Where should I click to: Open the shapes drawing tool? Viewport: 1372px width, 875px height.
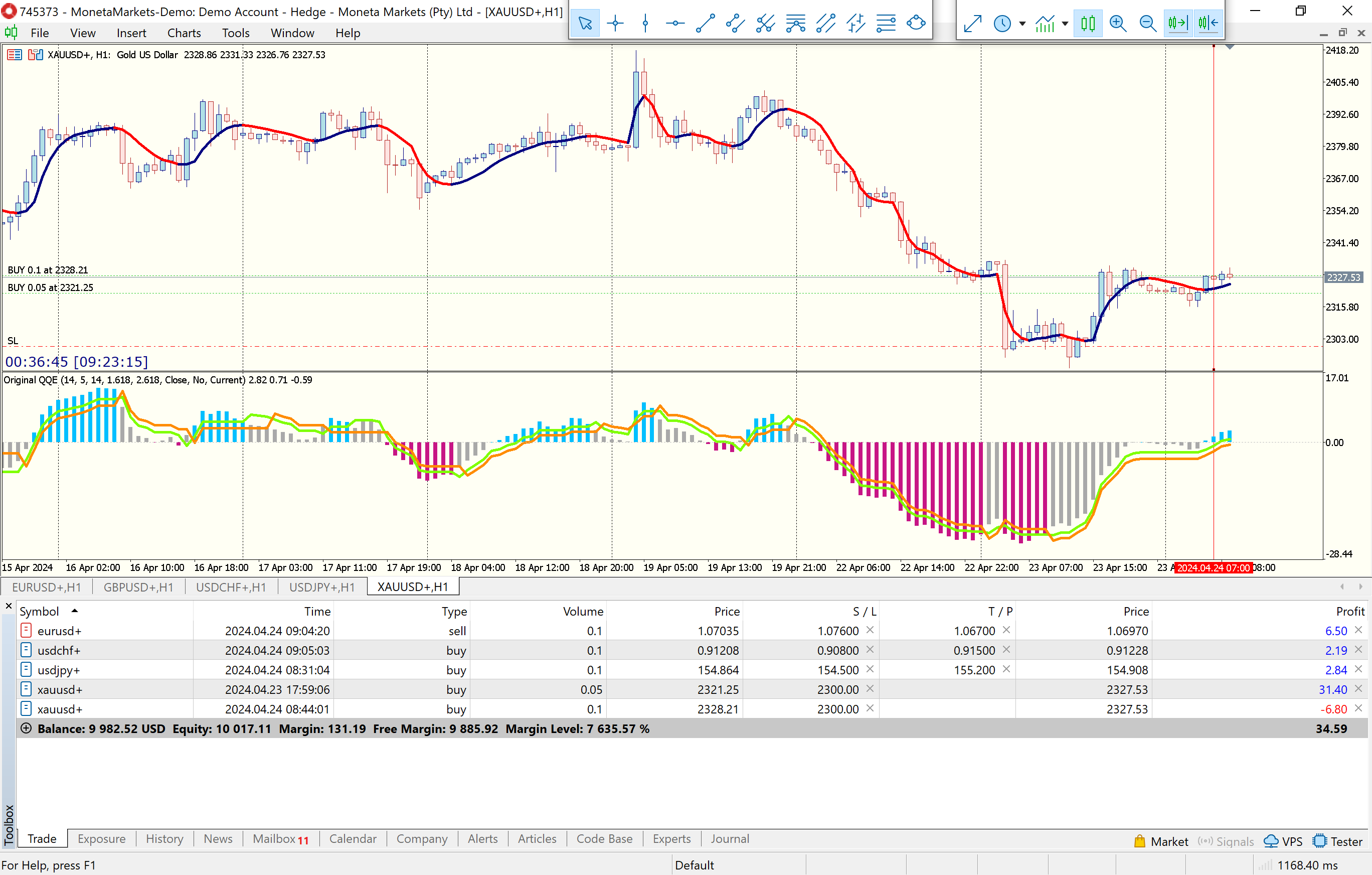pos(916,24)
